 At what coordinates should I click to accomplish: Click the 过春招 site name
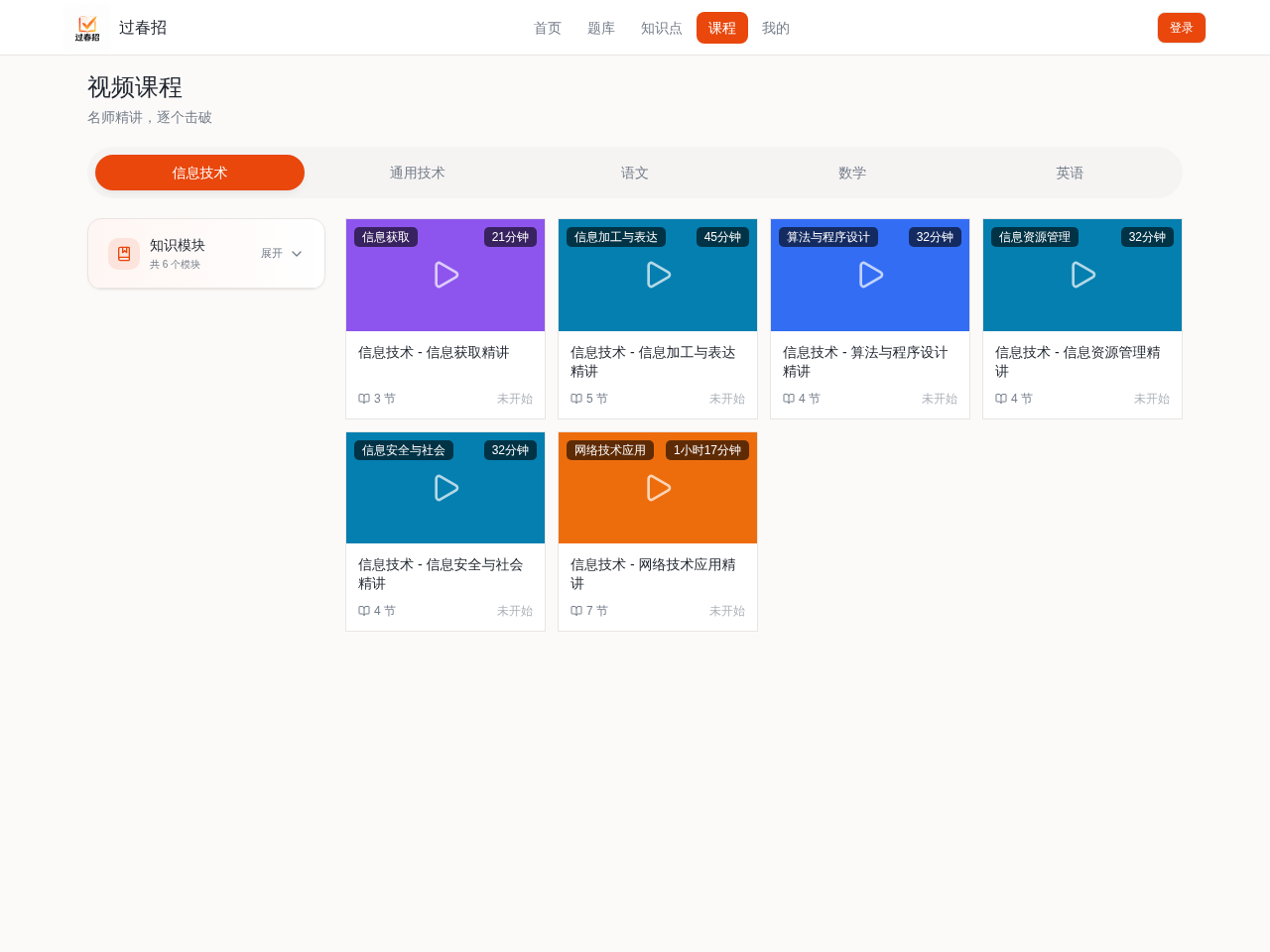(x=143, y=28)
